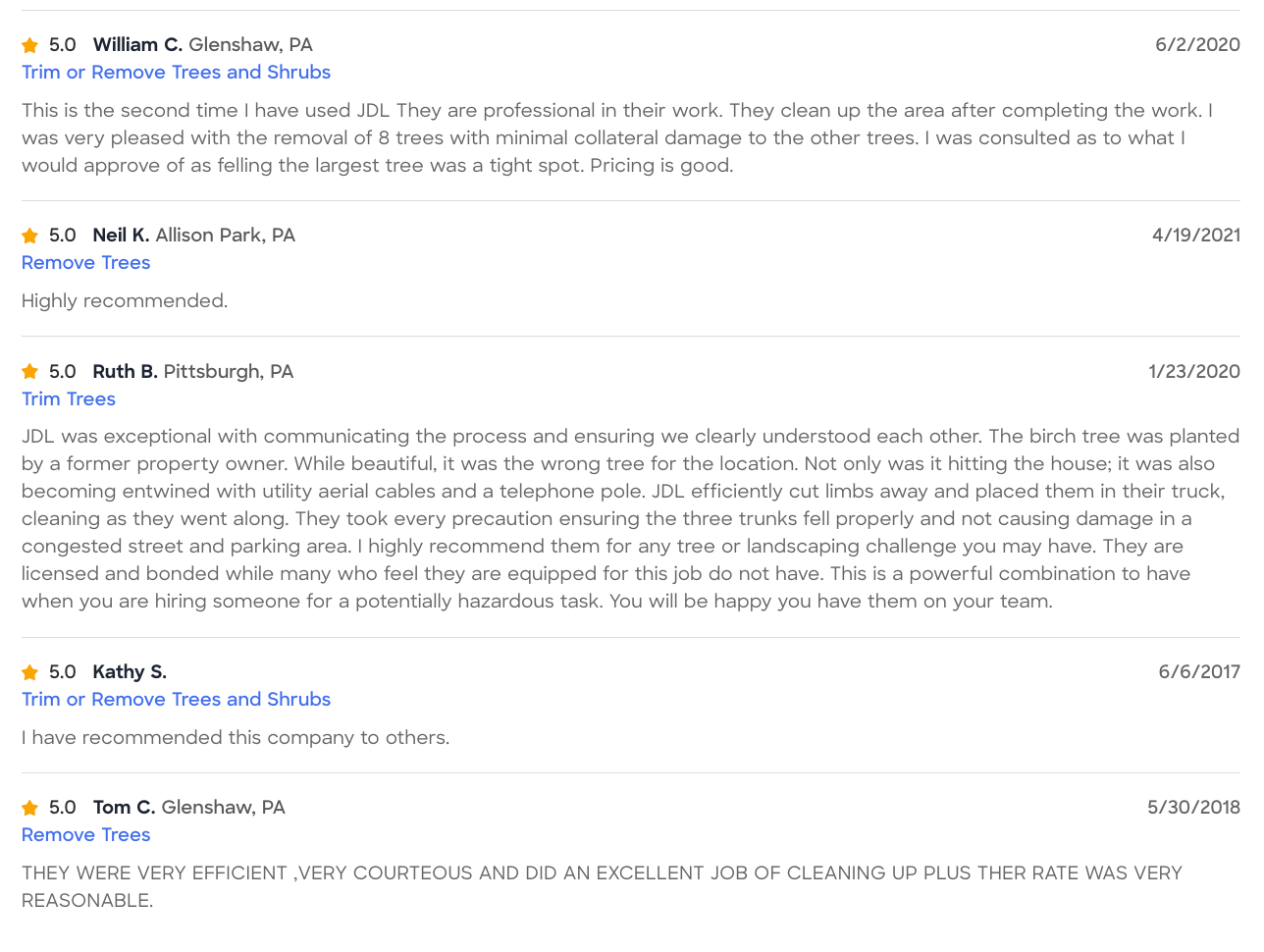The image size is (1264, 952).
Task: Click the star icon beside Kathy S.'s rating
Action: coord(29,672)
